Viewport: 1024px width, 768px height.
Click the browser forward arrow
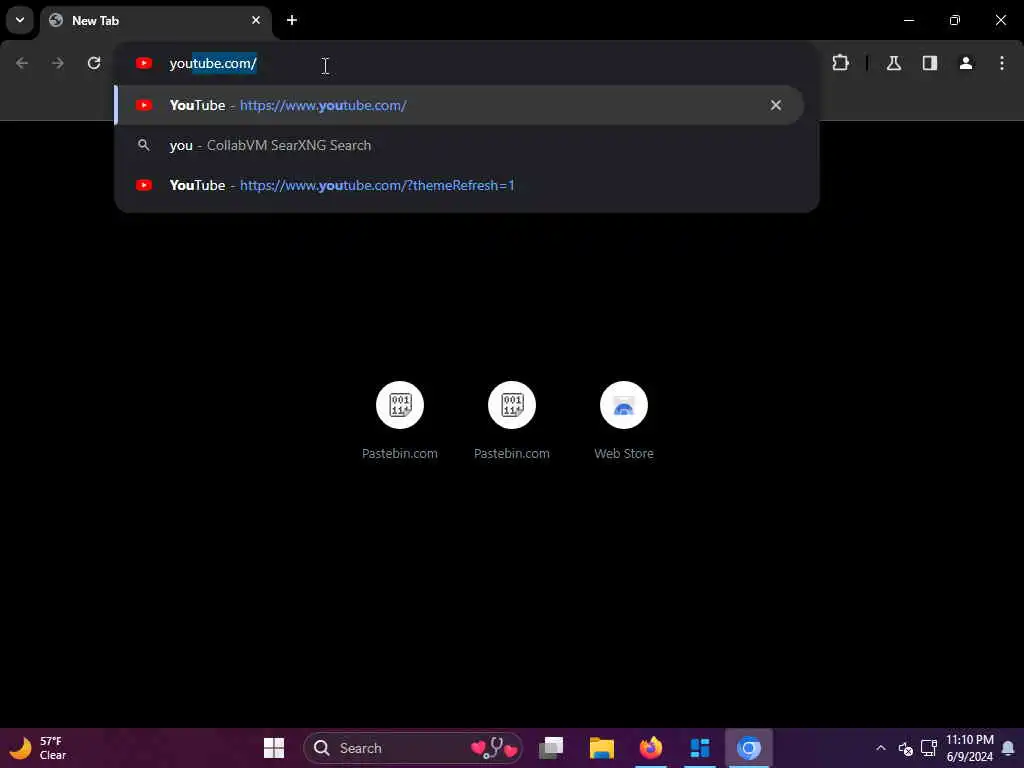click(58, 63)
